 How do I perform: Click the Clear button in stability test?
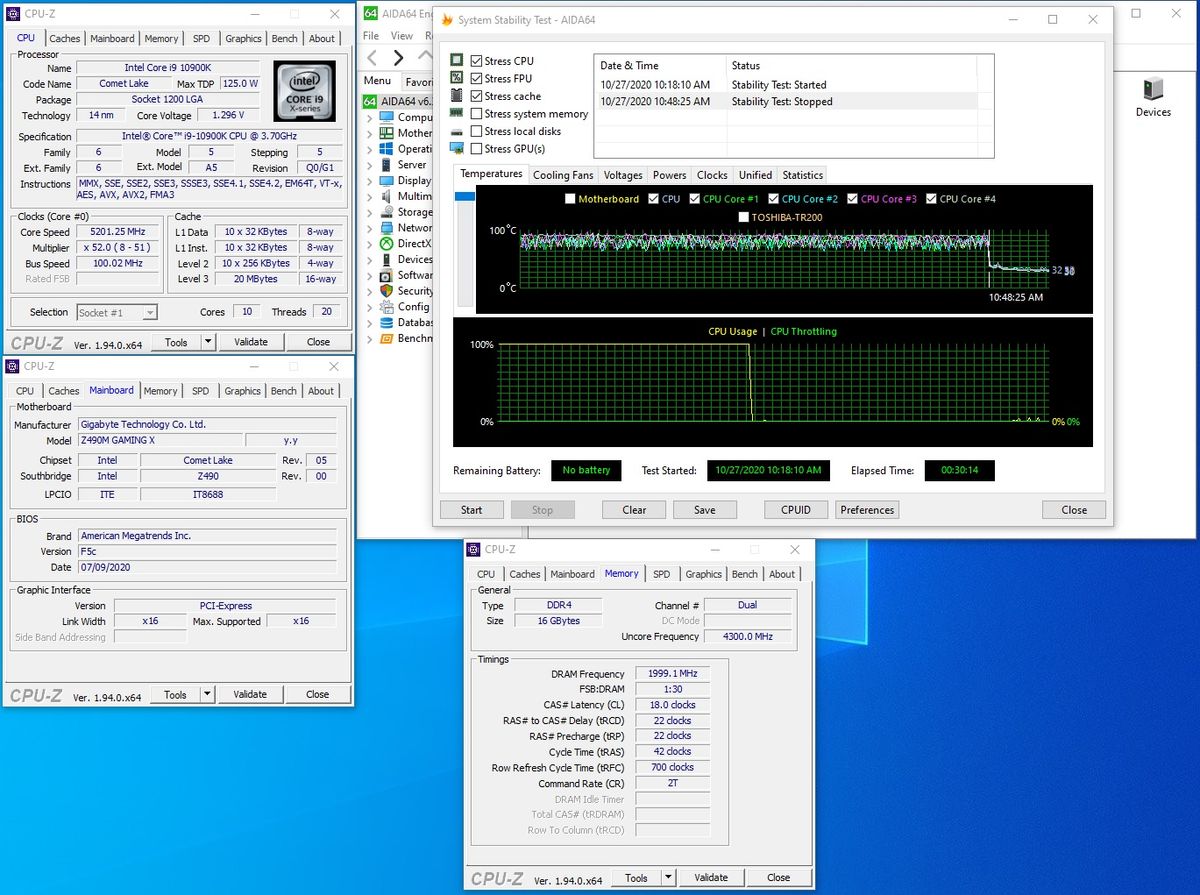pos(634,509)
